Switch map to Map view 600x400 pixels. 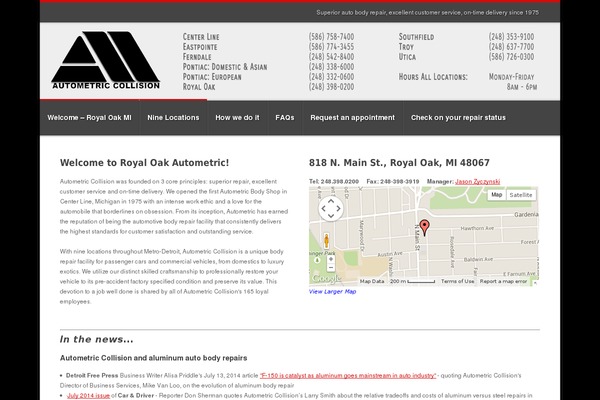tap(497, 195)
